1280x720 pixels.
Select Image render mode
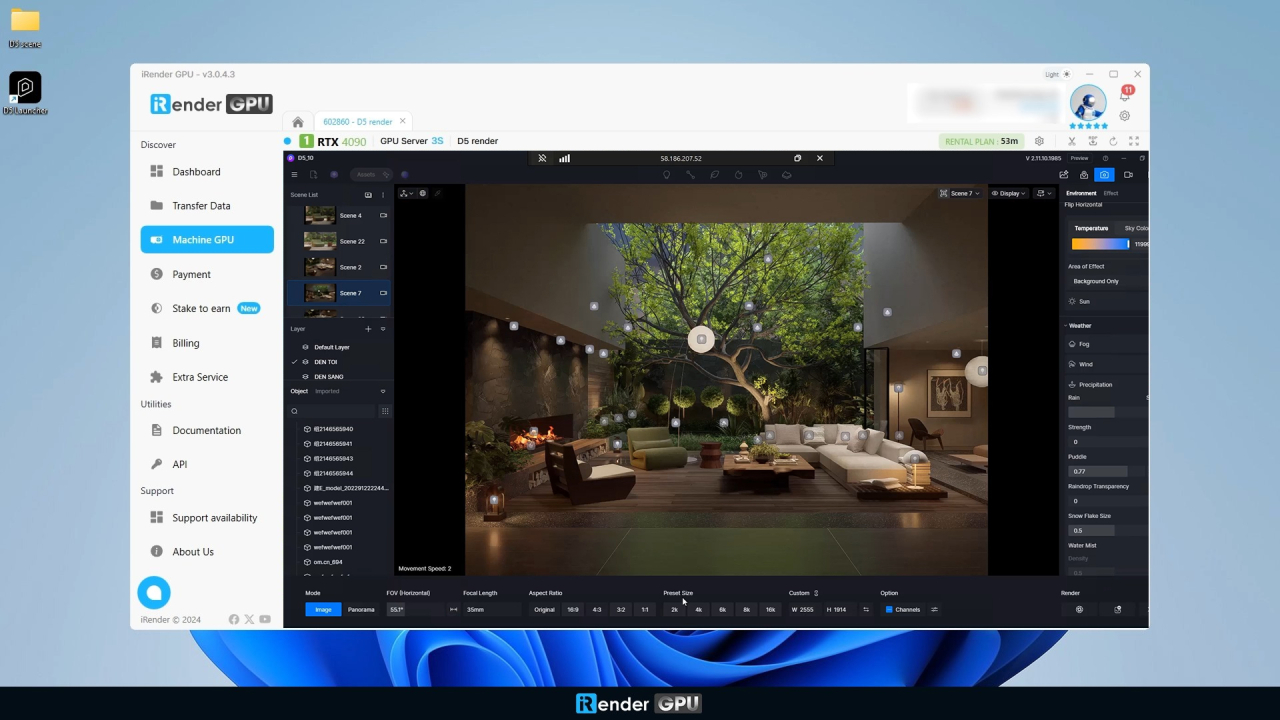pos(323,609)
